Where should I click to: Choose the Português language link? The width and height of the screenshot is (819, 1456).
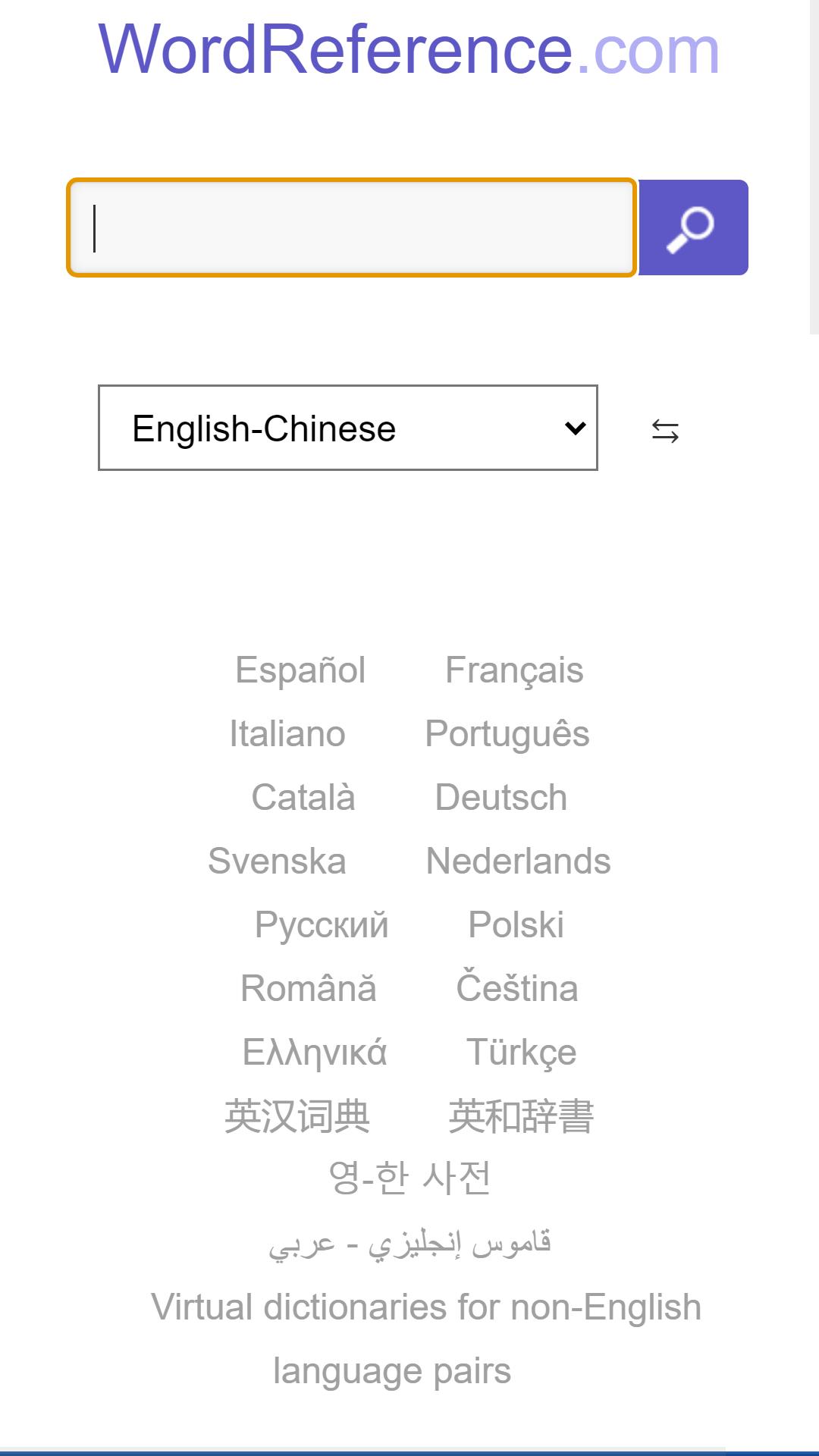507,734
